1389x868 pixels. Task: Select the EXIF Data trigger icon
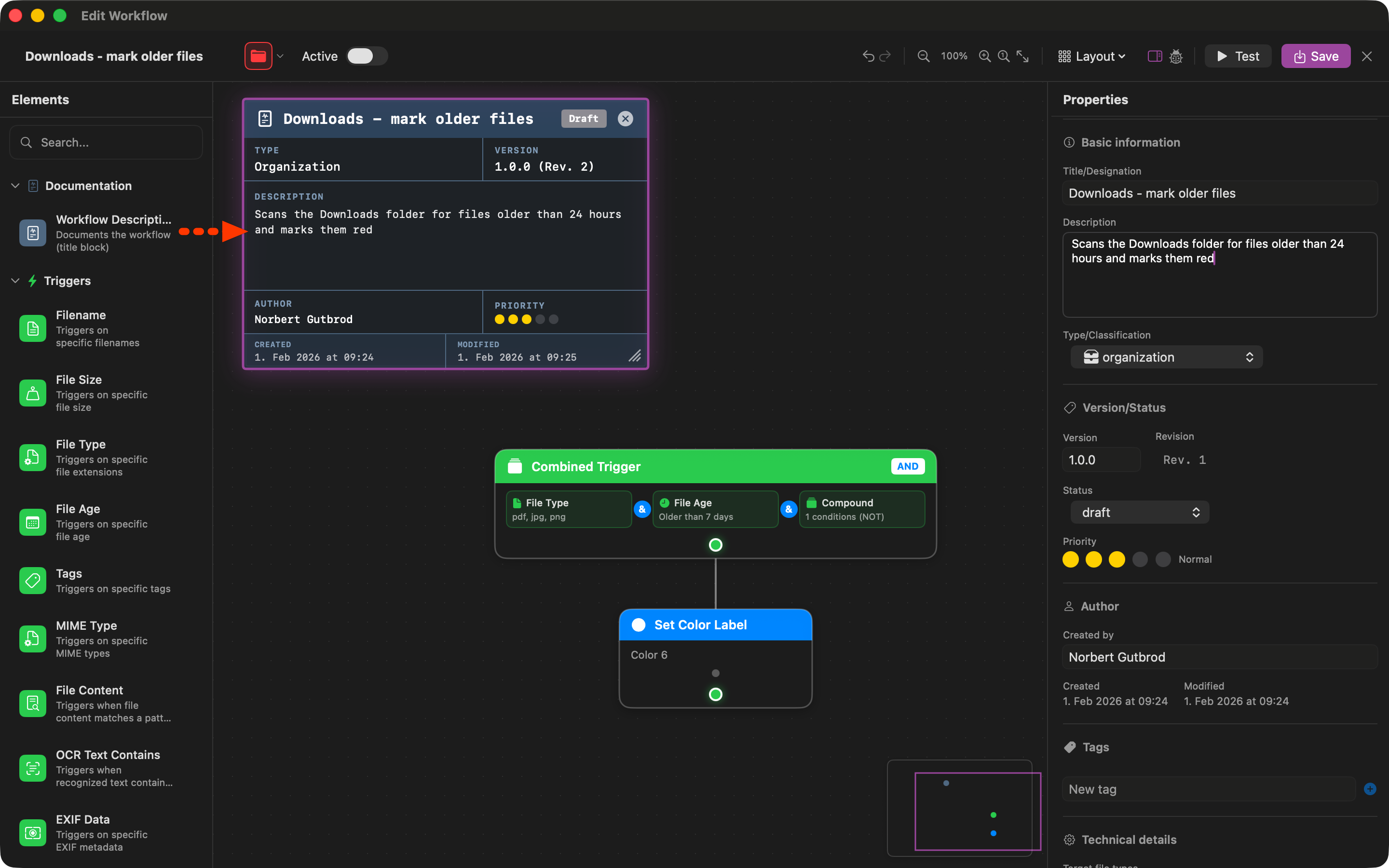click(33, 833)
